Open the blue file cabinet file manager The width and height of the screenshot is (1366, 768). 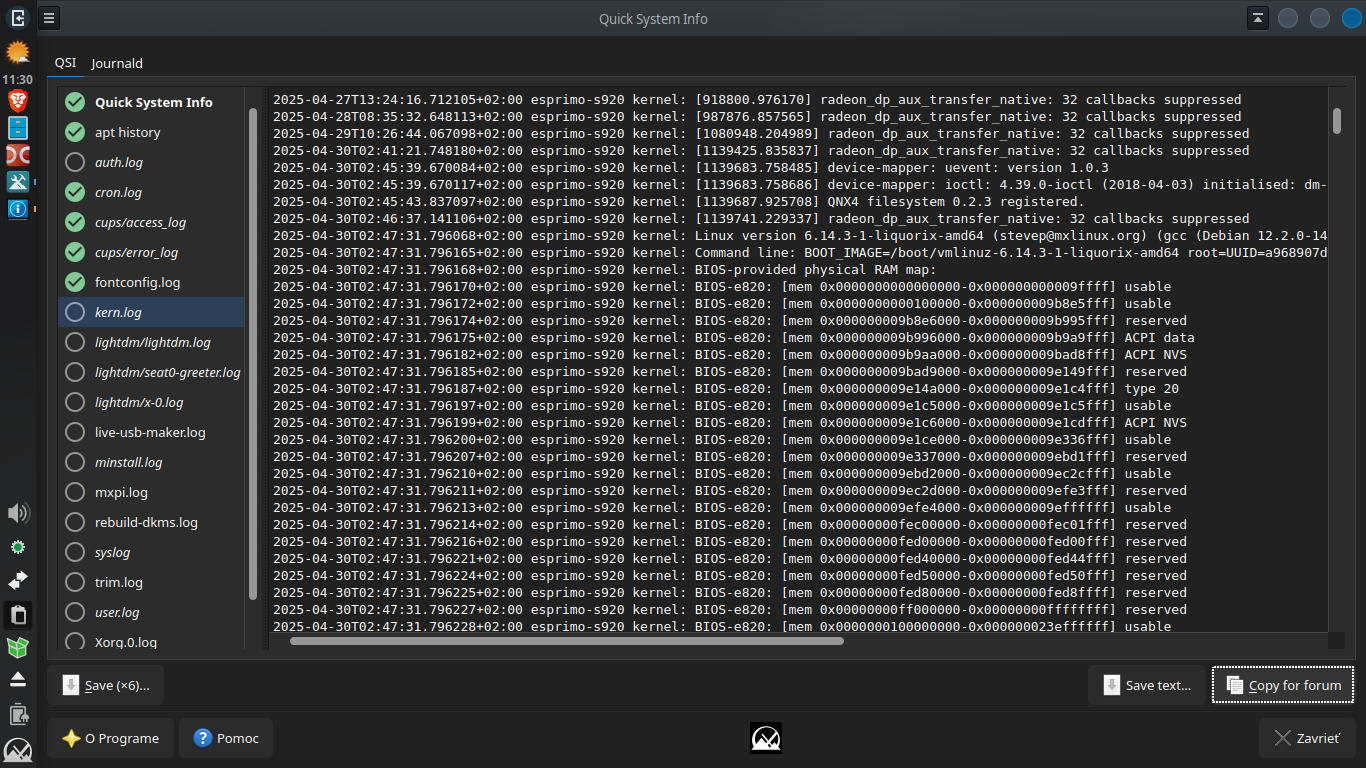(x=18, y=128)
